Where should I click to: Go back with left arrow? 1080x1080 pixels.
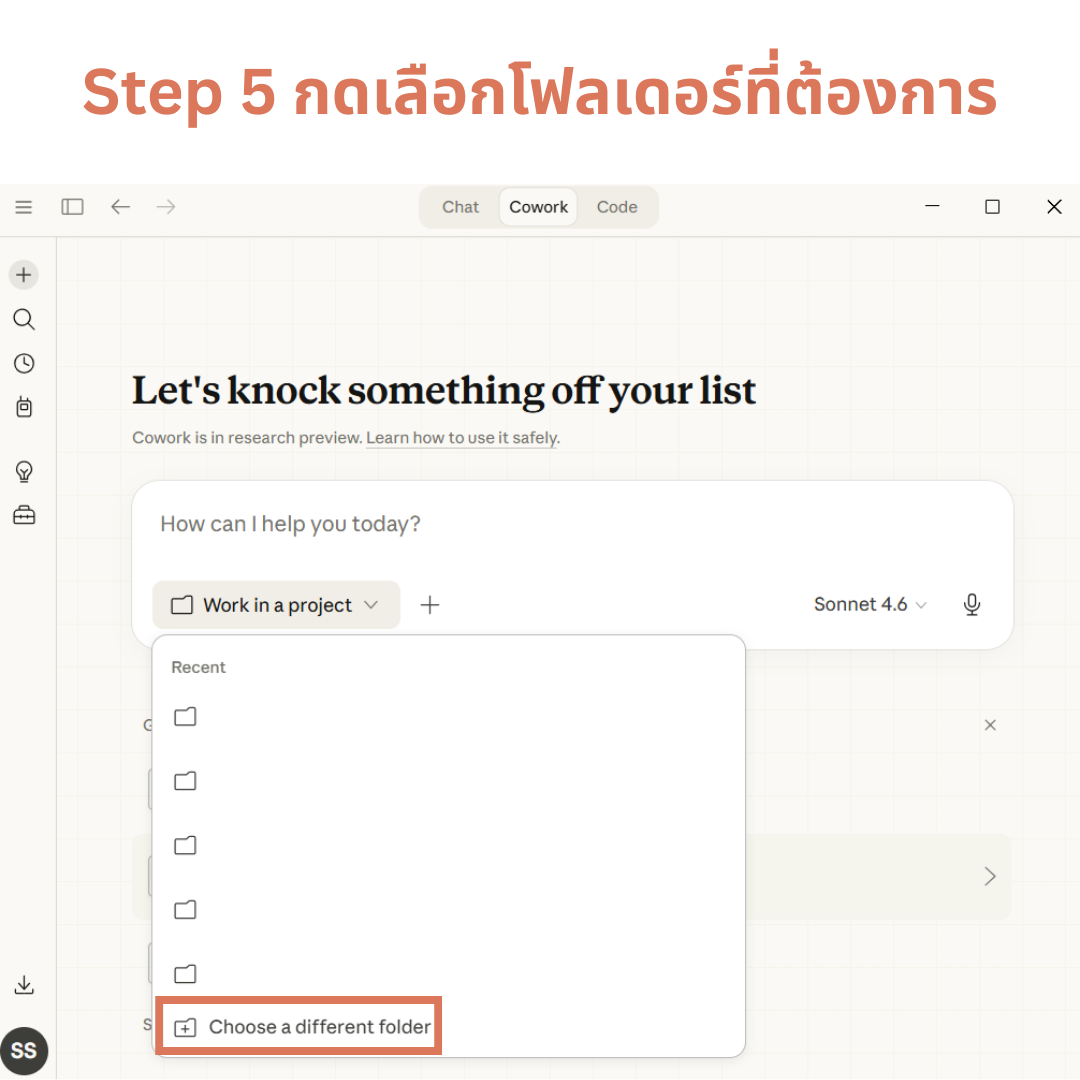[120, 207]
